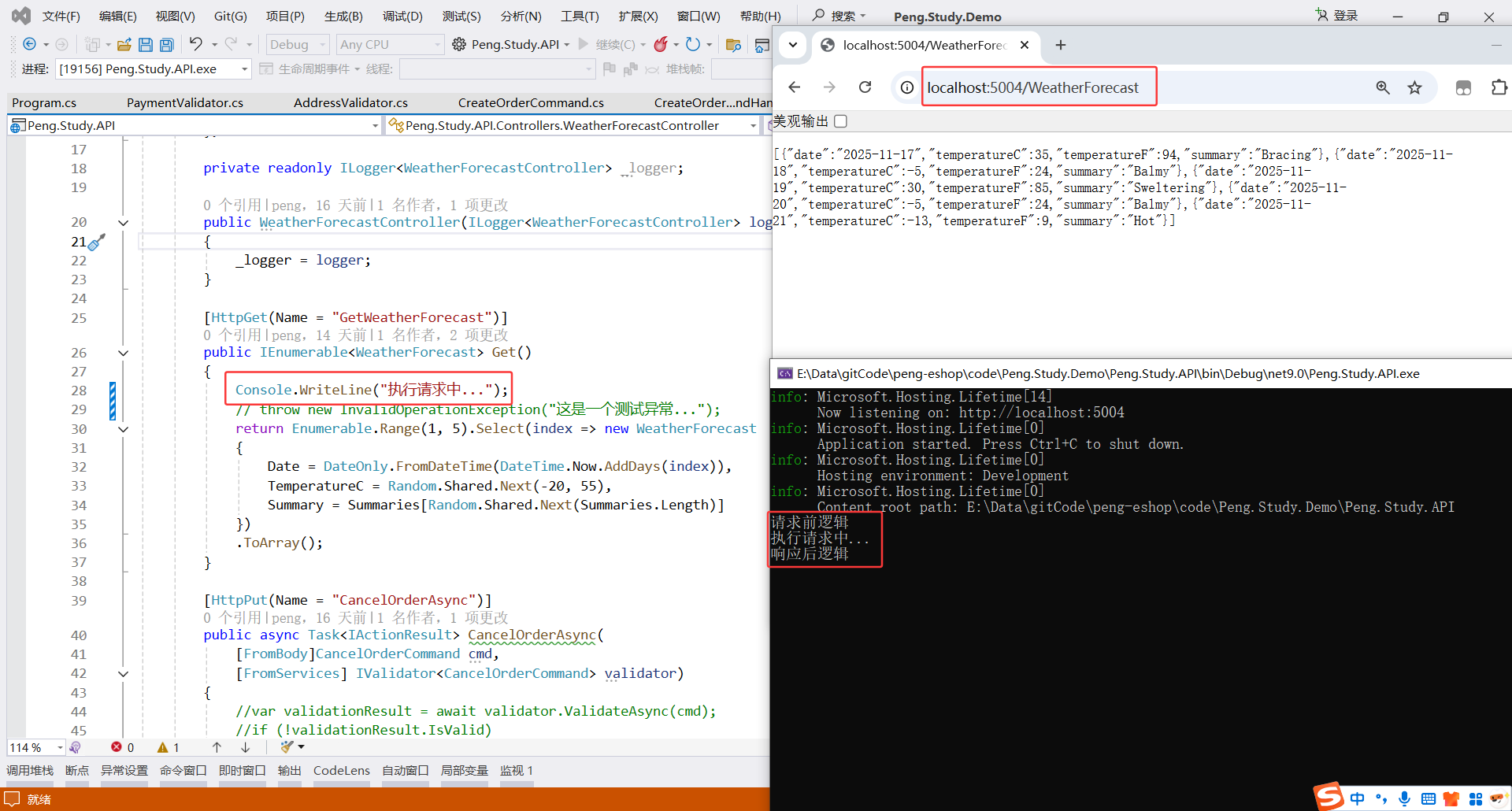
Task: Click the CodeLens panel tab
Action: (342, 770)
